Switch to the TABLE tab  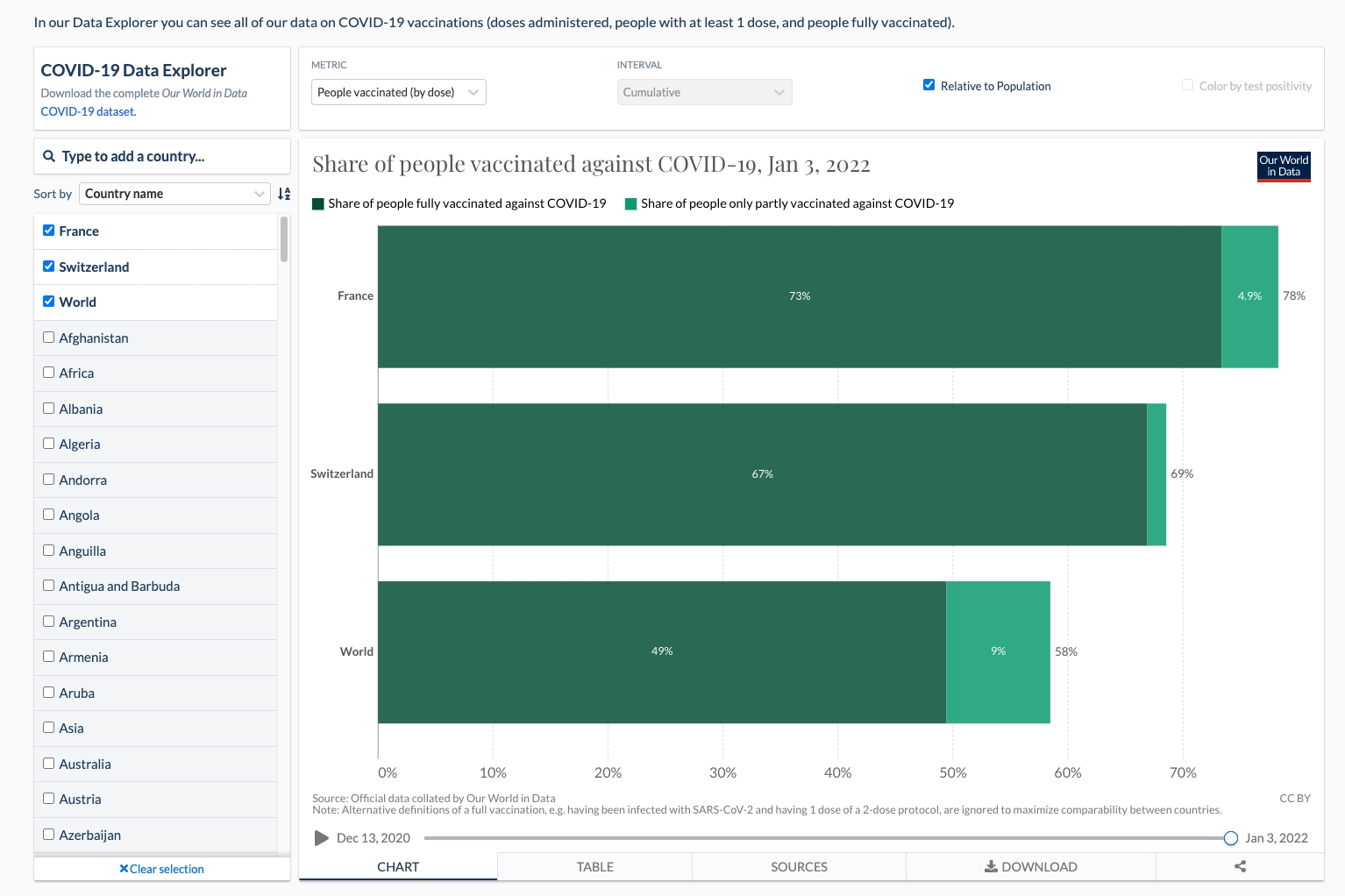594,866
